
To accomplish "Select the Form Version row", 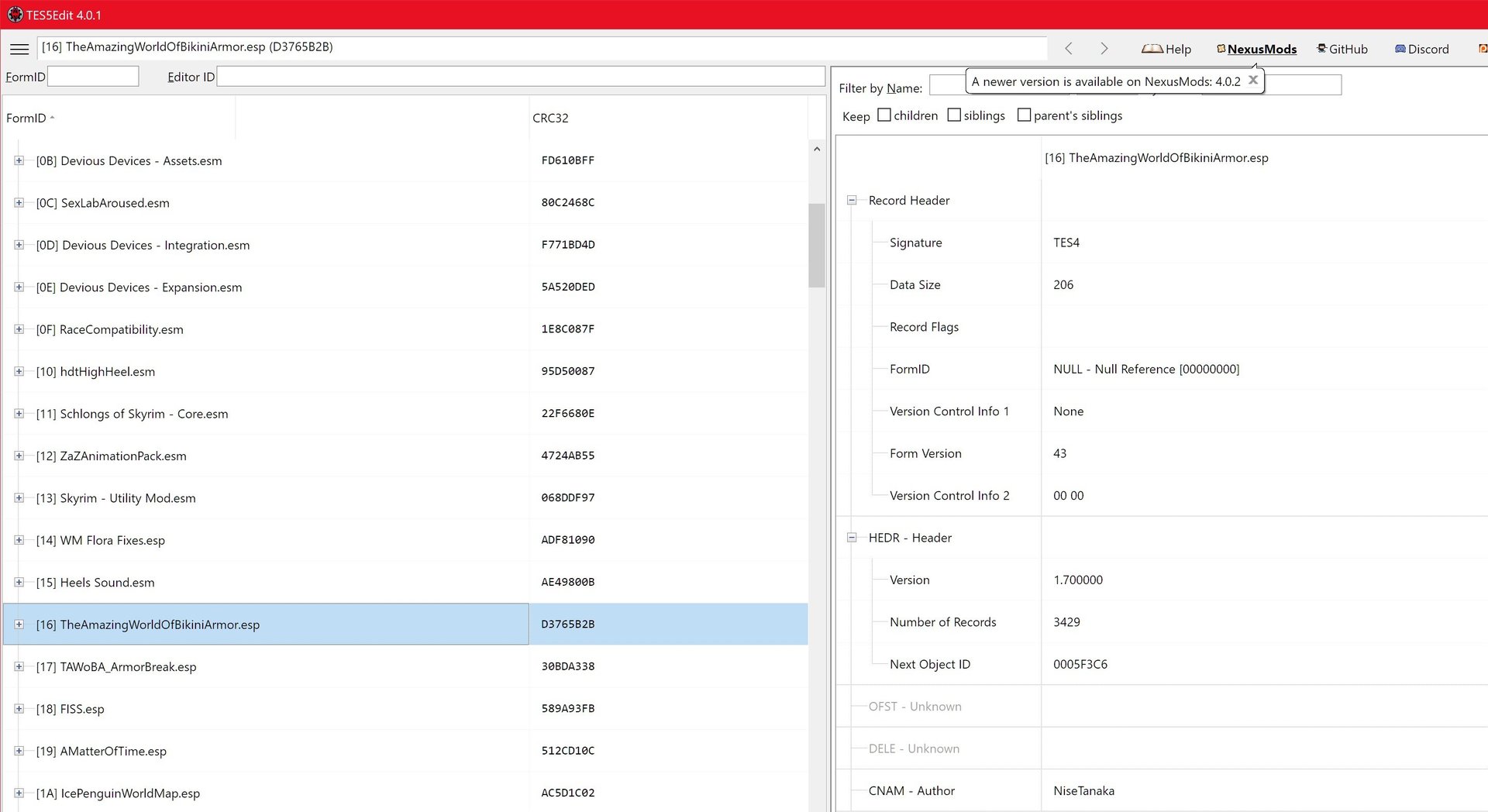I will tap(1162, 453).
